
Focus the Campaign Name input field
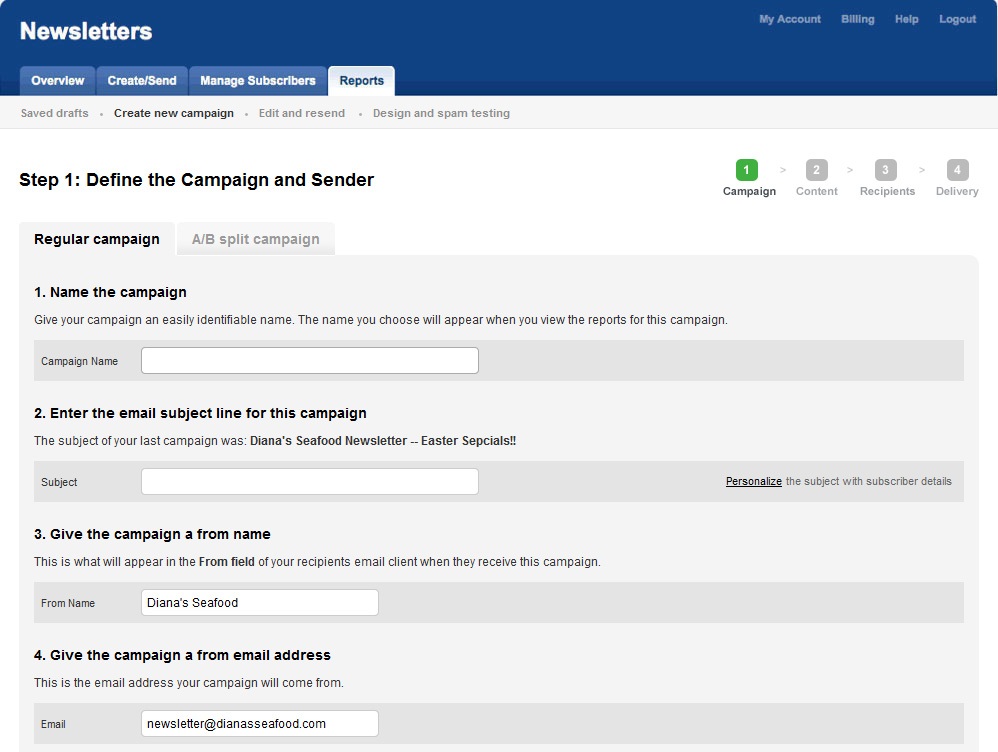tap(310, 360)
